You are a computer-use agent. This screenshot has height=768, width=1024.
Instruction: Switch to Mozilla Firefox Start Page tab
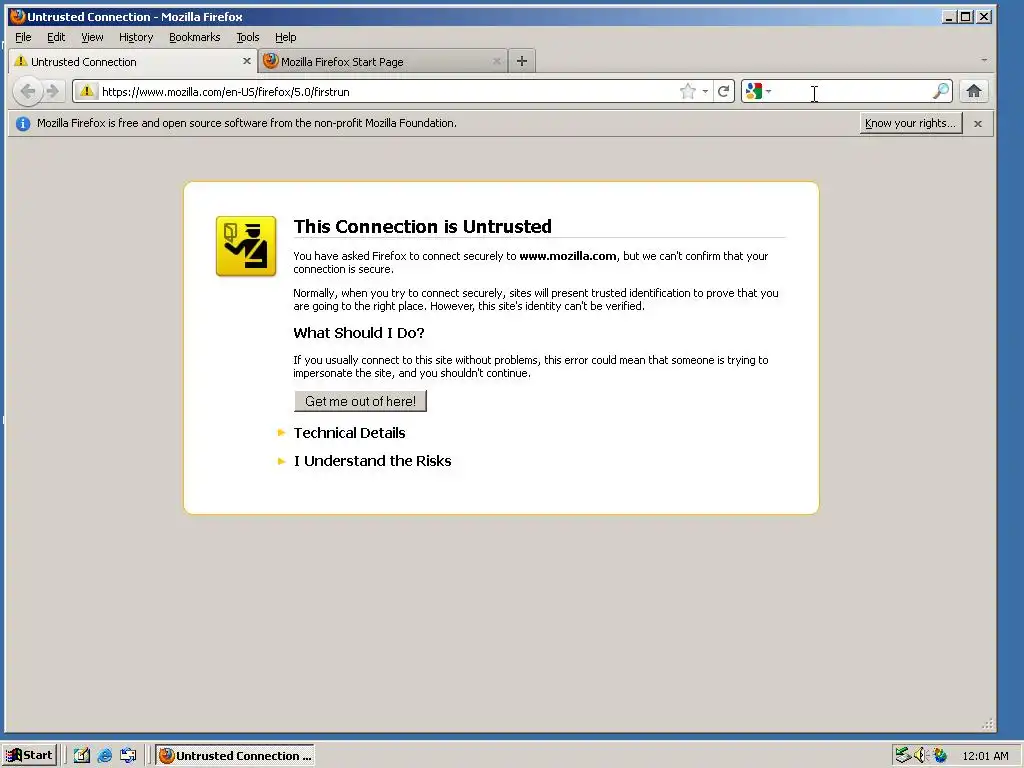click(x=383, y=61)
